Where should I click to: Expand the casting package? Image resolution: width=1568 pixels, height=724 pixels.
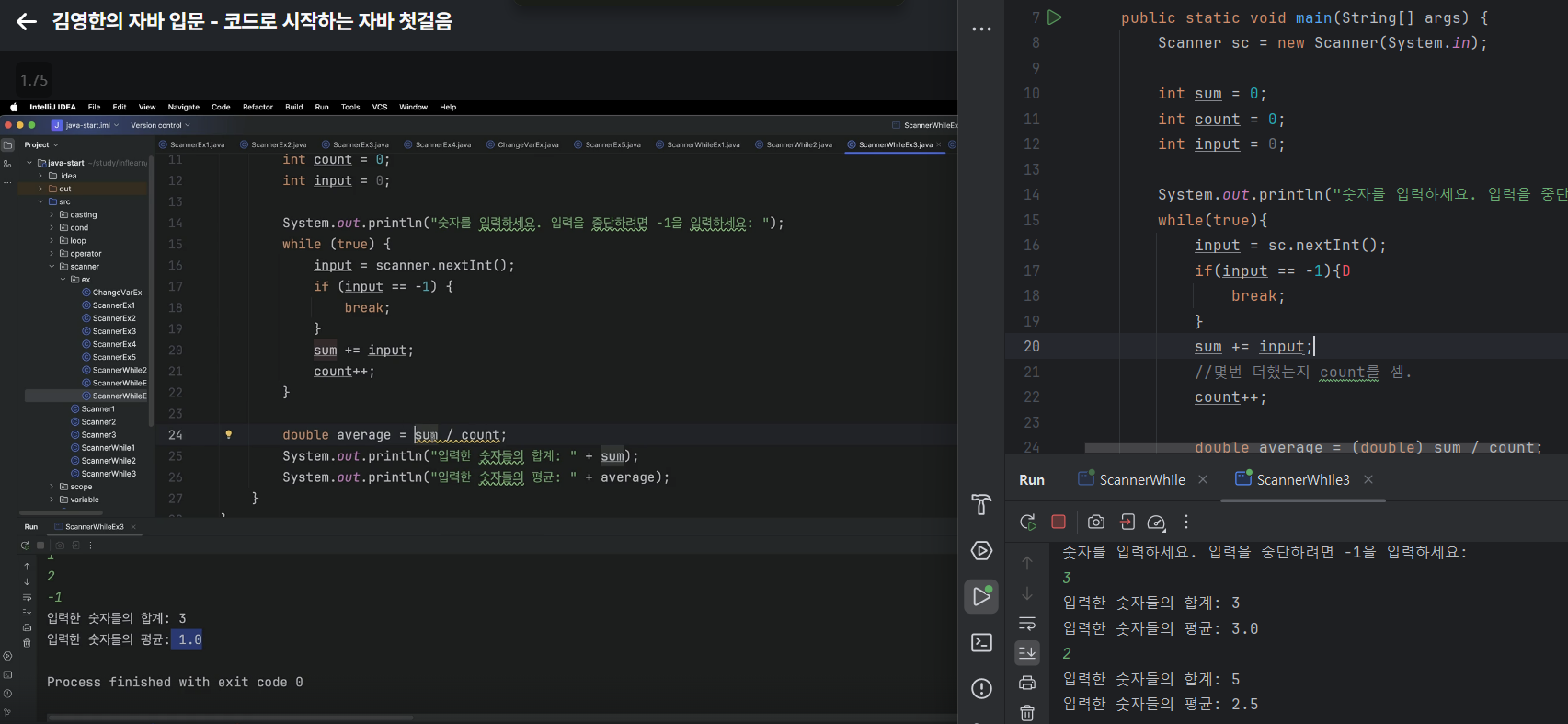[x=52, y=214]
